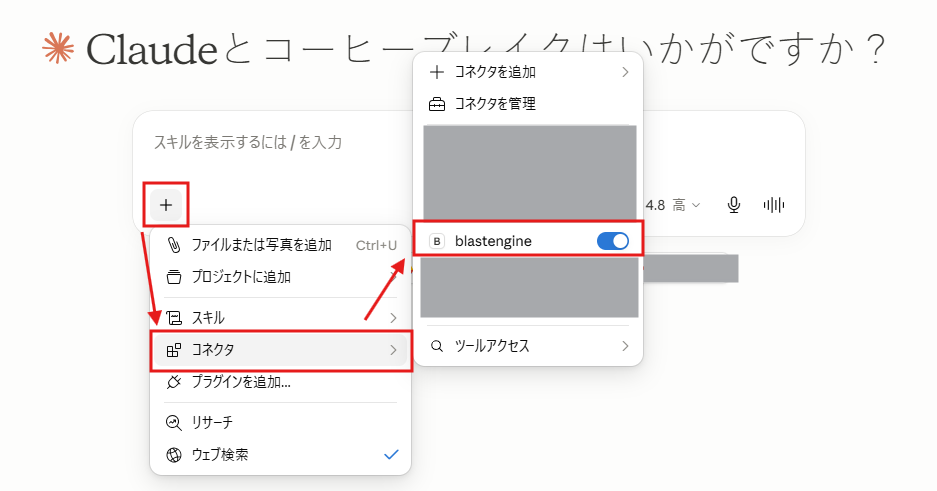Choose コネクタを管理 in connector submenu
The height and width of the screenshot is (491, 937).
pos(529,105)
